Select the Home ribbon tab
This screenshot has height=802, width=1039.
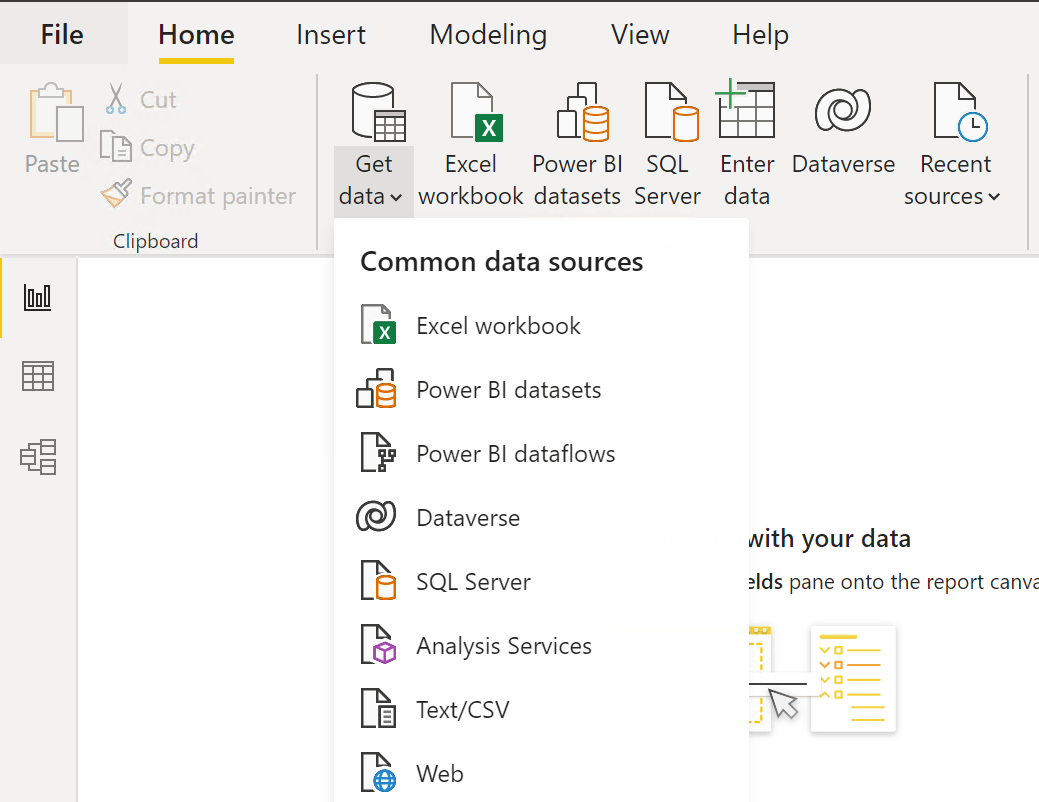[196, 34]
